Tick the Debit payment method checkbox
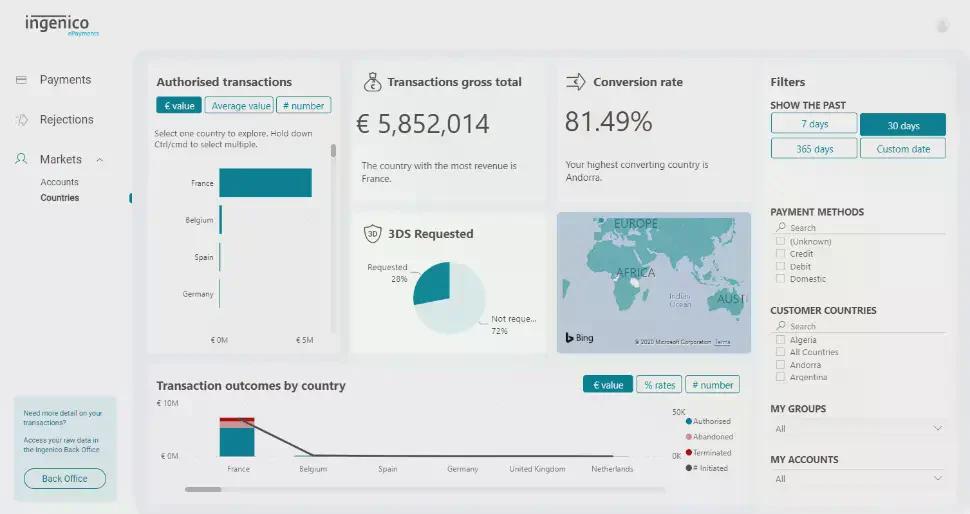The image size is (970, 514). (x=780, y=267)
